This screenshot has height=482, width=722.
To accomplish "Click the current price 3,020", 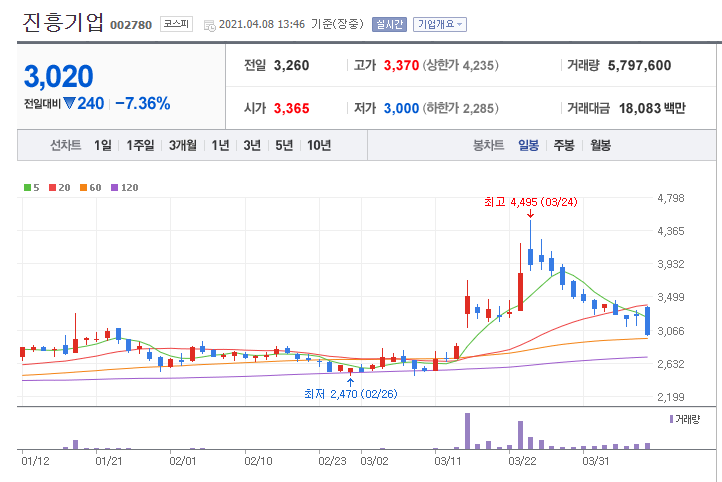I will tap(58, 76).
